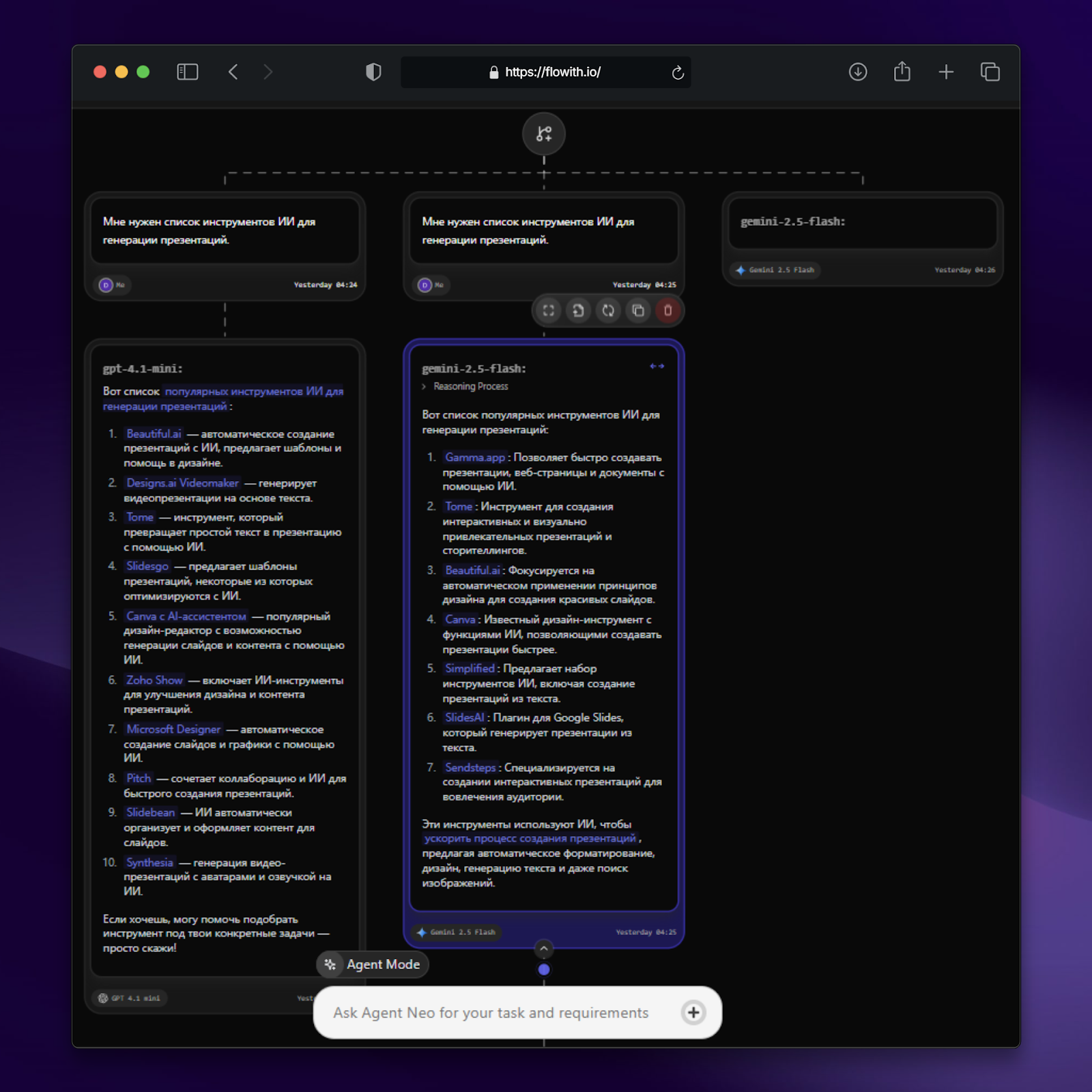Open the Tome link in the gpt-4.1-mini list
This screenshot has width=1092, height=1092.
point(140,517)
